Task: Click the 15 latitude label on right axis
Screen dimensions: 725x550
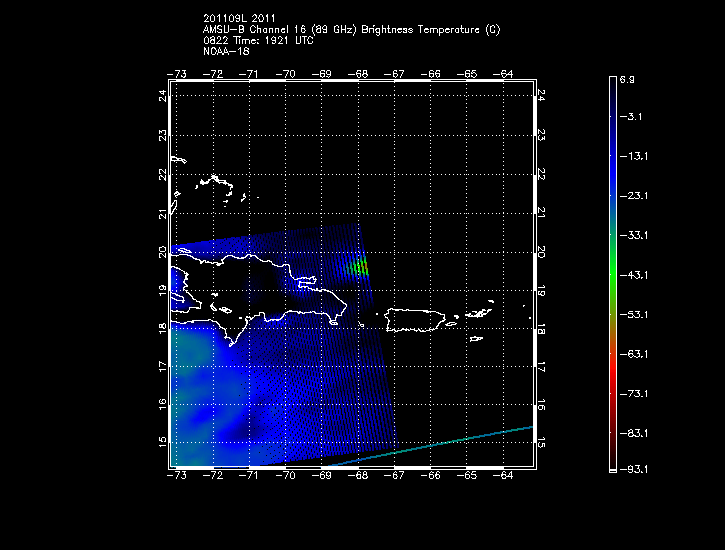Action: click(x=541, y=441)
